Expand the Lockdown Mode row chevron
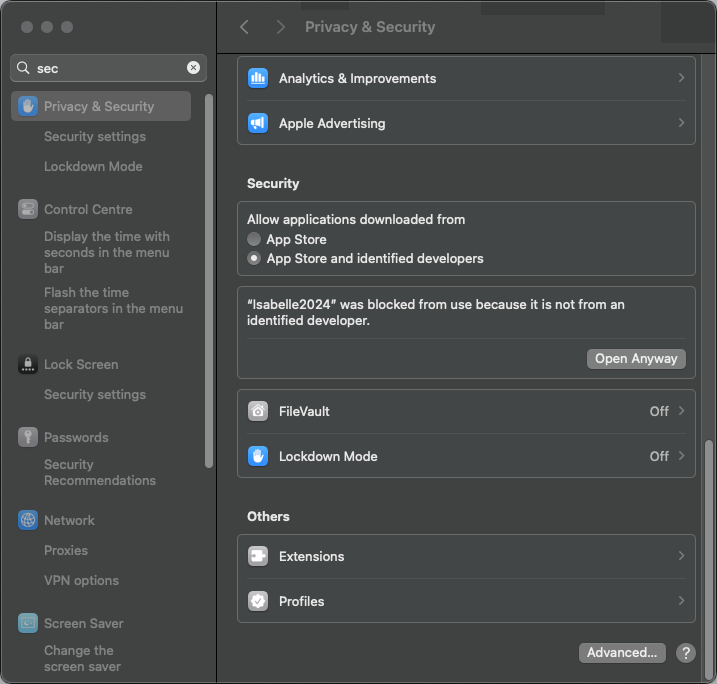 (x=681, y=456)
